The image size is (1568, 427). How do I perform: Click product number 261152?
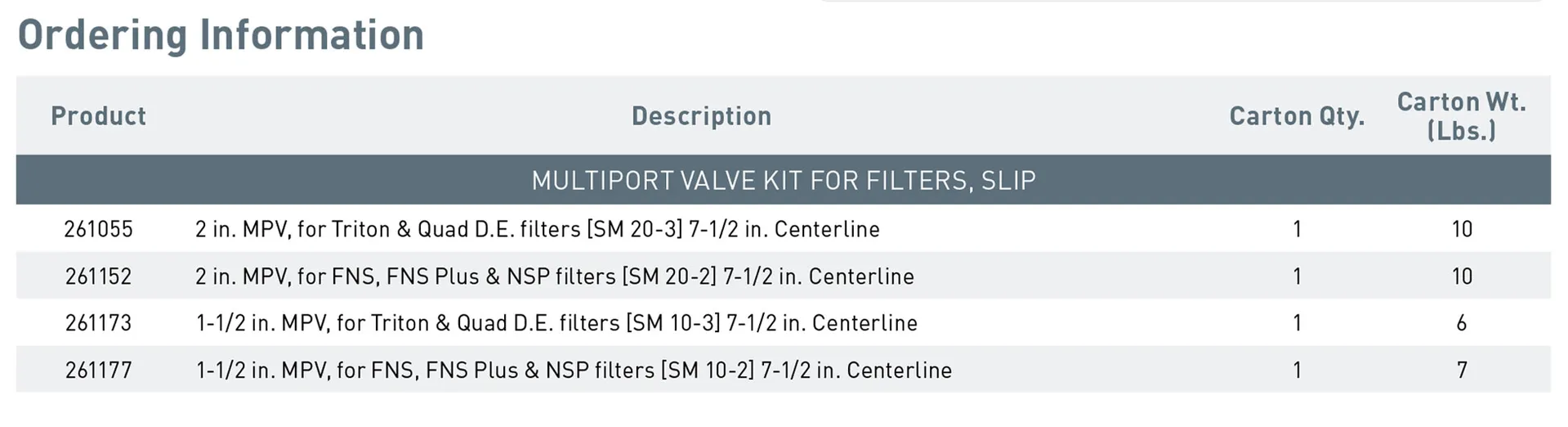[x=98, y=276]
